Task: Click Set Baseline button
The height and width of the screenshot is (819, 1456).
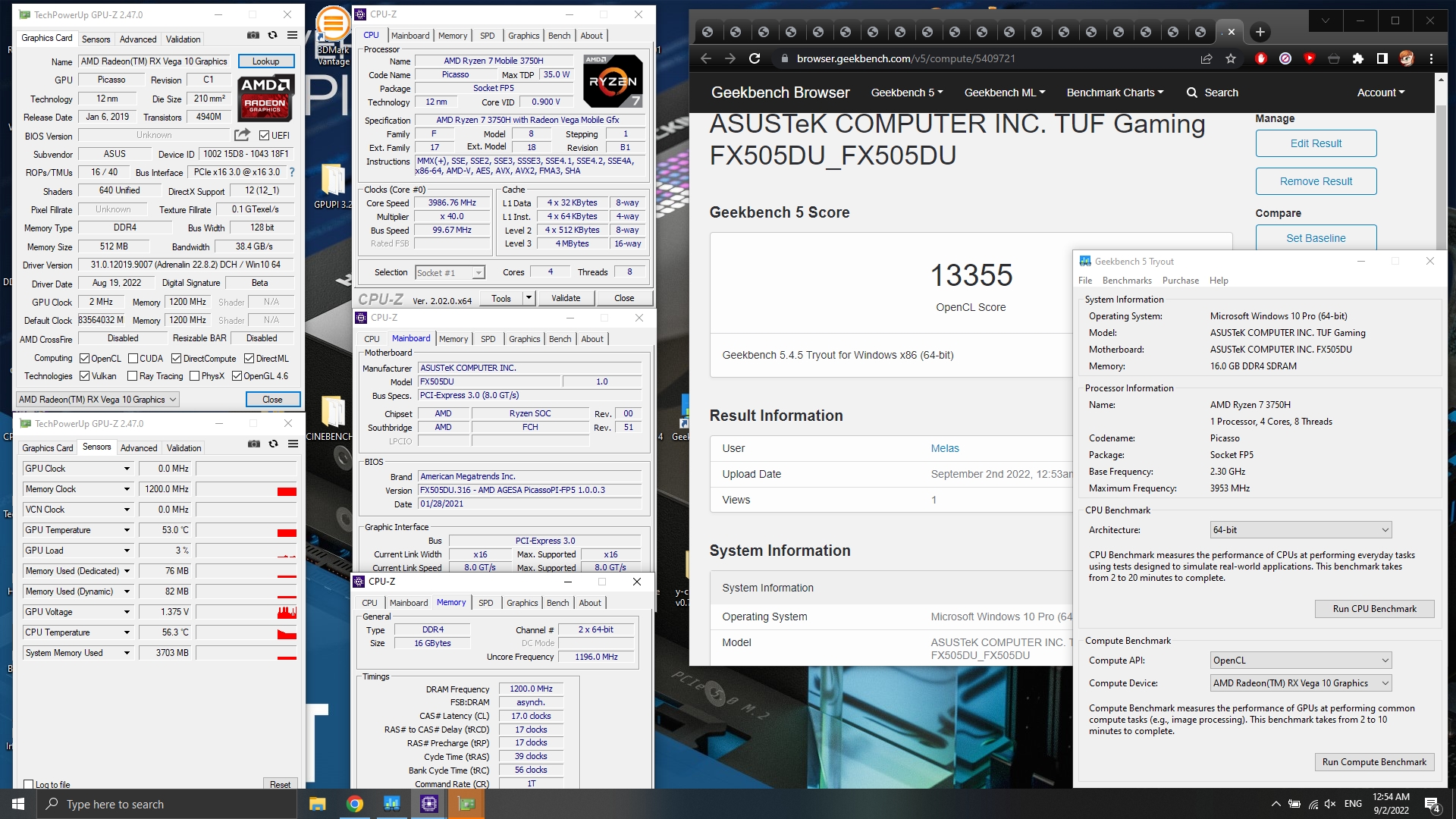Action: [1316, 238]
